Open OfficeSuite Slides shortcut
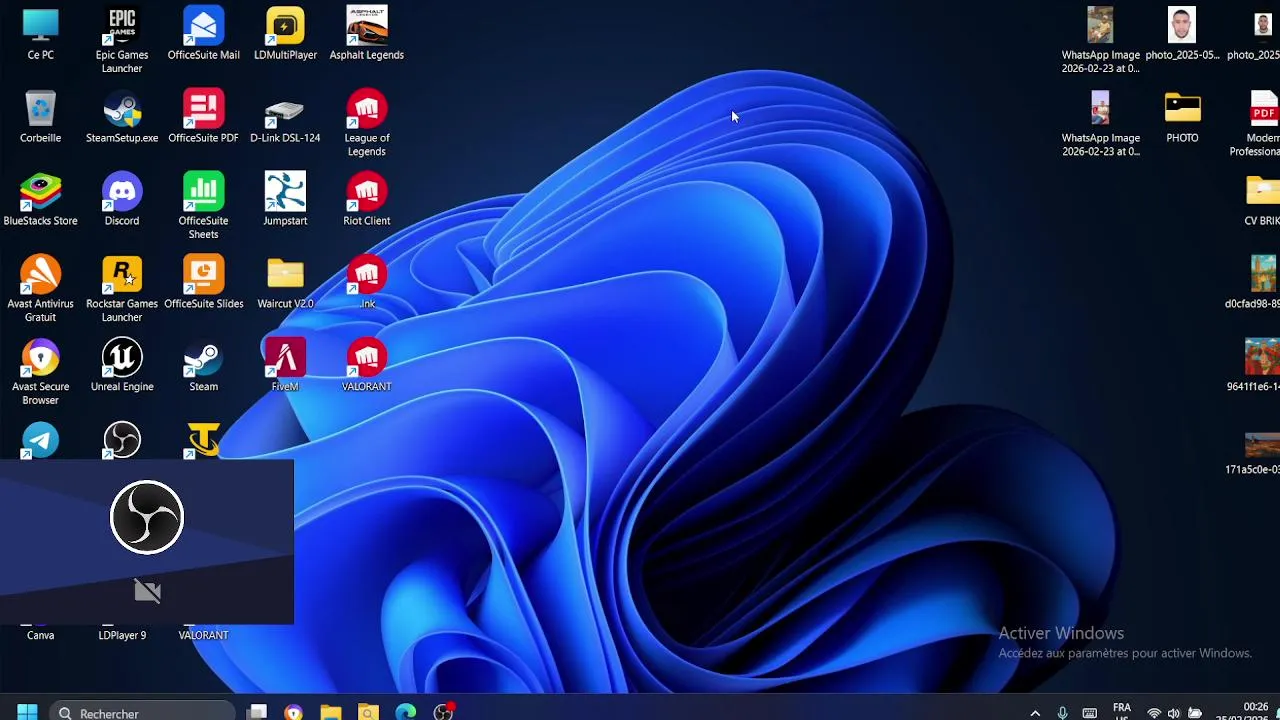 tap(203, 284)
